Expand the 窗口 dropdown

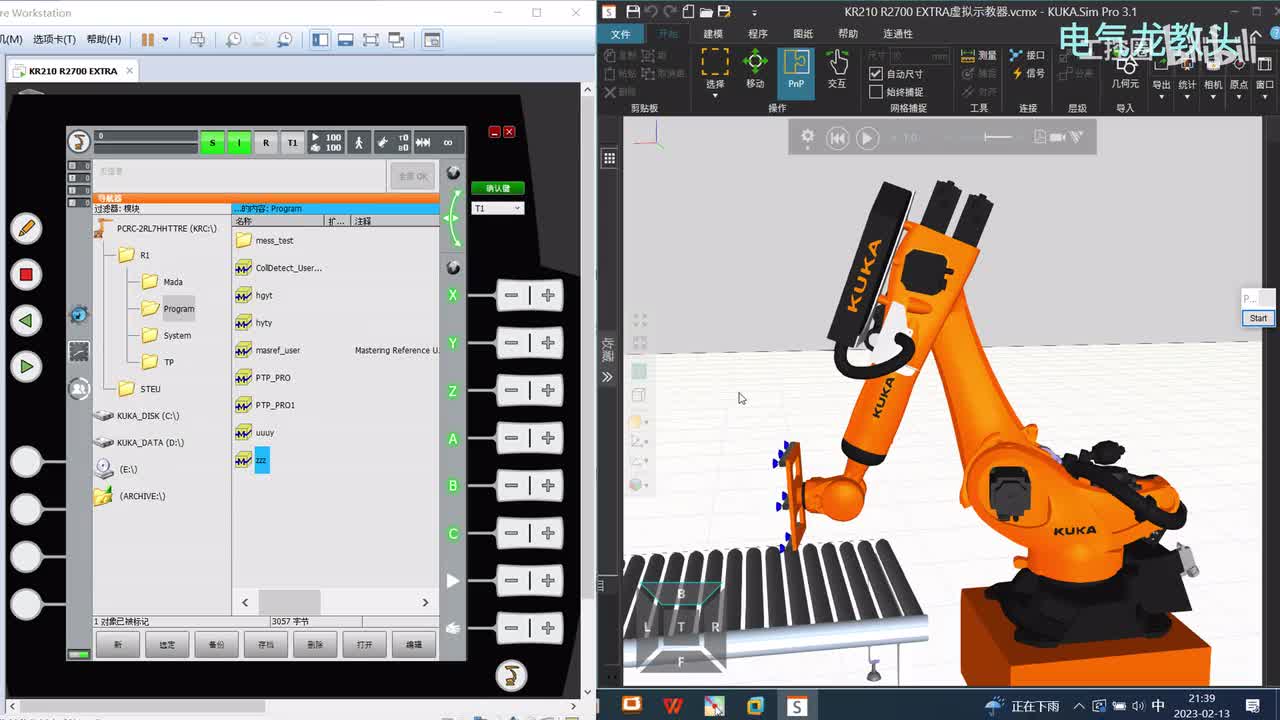(1265, 96)
